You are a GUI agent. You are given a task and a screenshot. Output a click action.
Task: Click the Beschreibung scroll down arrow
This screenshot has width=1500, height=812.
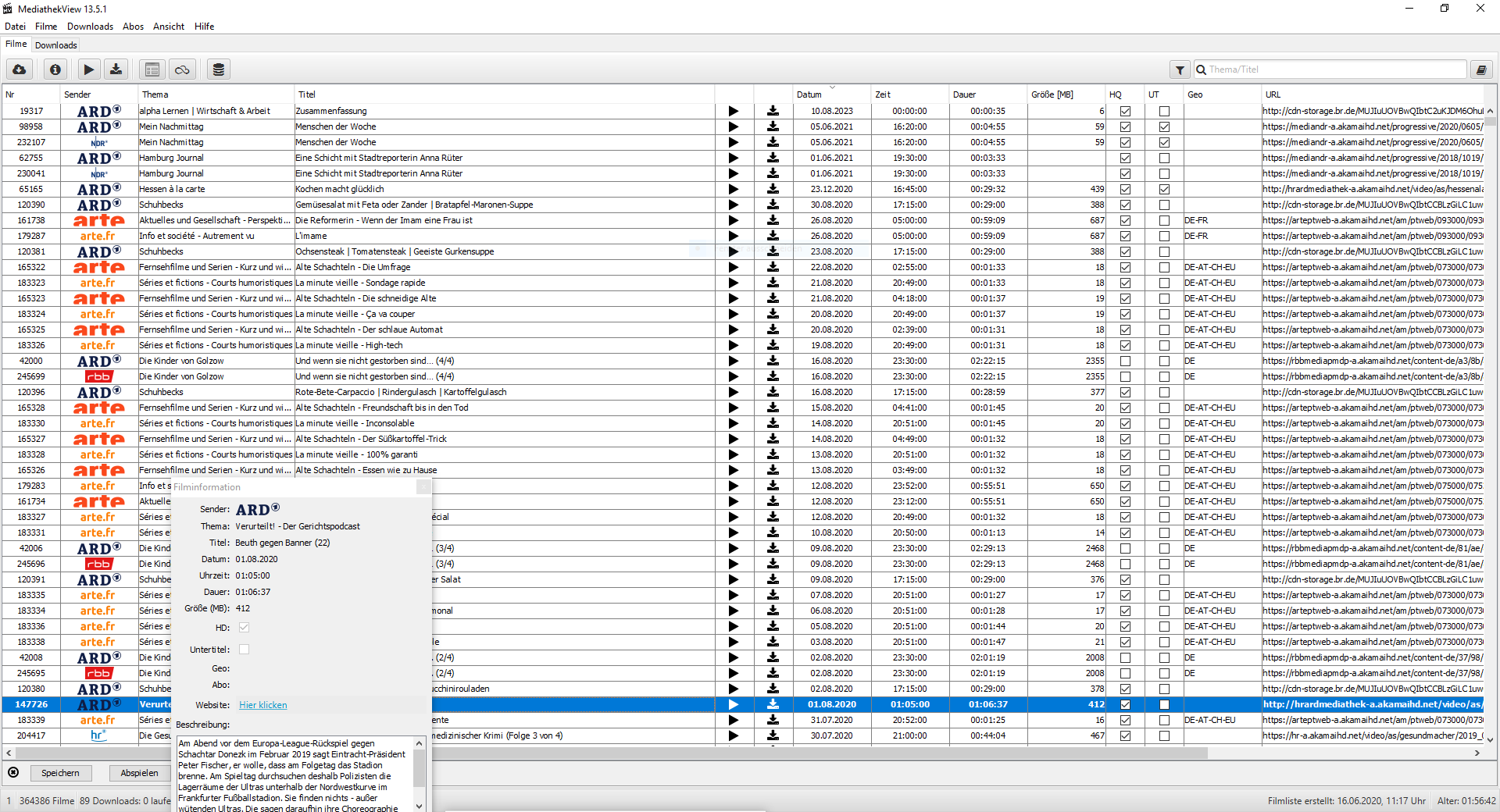click(420, 806)
